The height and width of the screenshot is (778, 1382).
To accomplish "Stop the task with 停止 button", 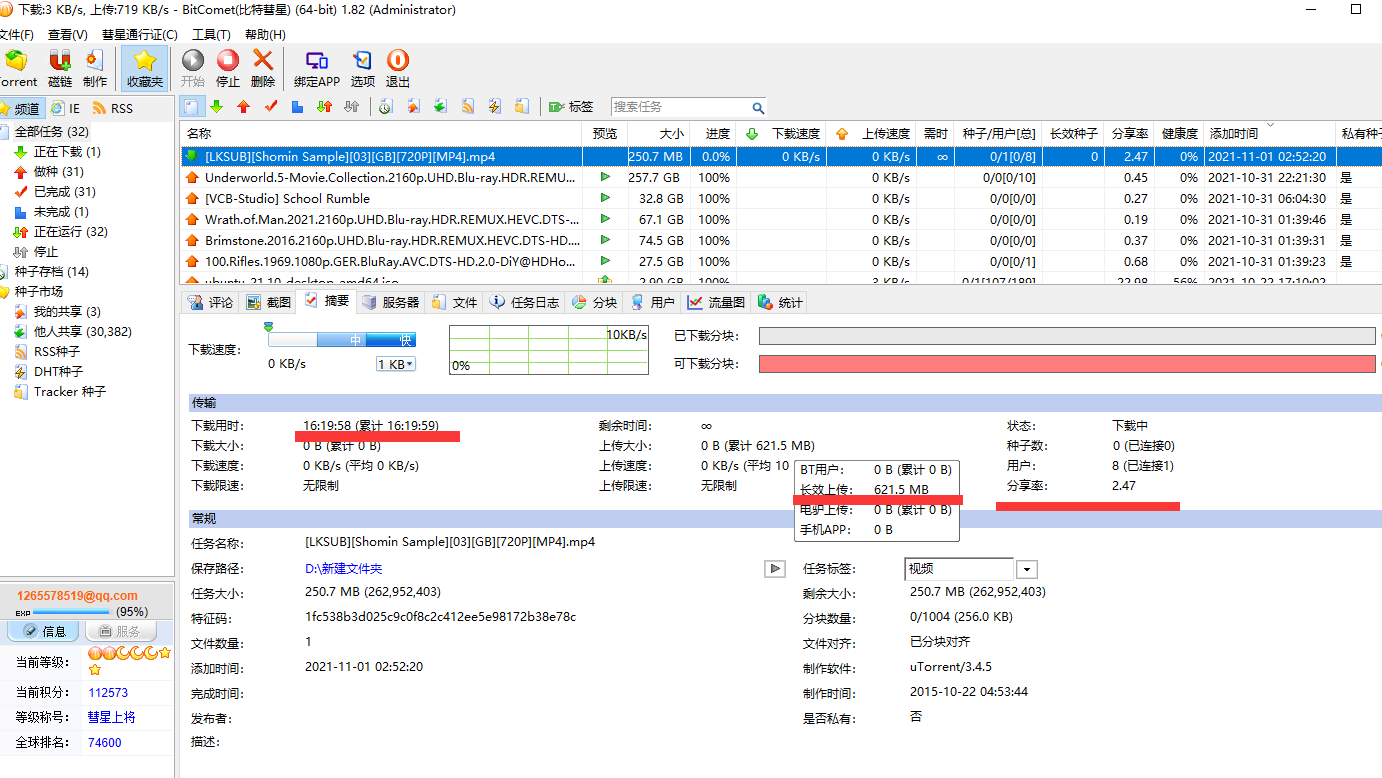I will click(228, 68).
